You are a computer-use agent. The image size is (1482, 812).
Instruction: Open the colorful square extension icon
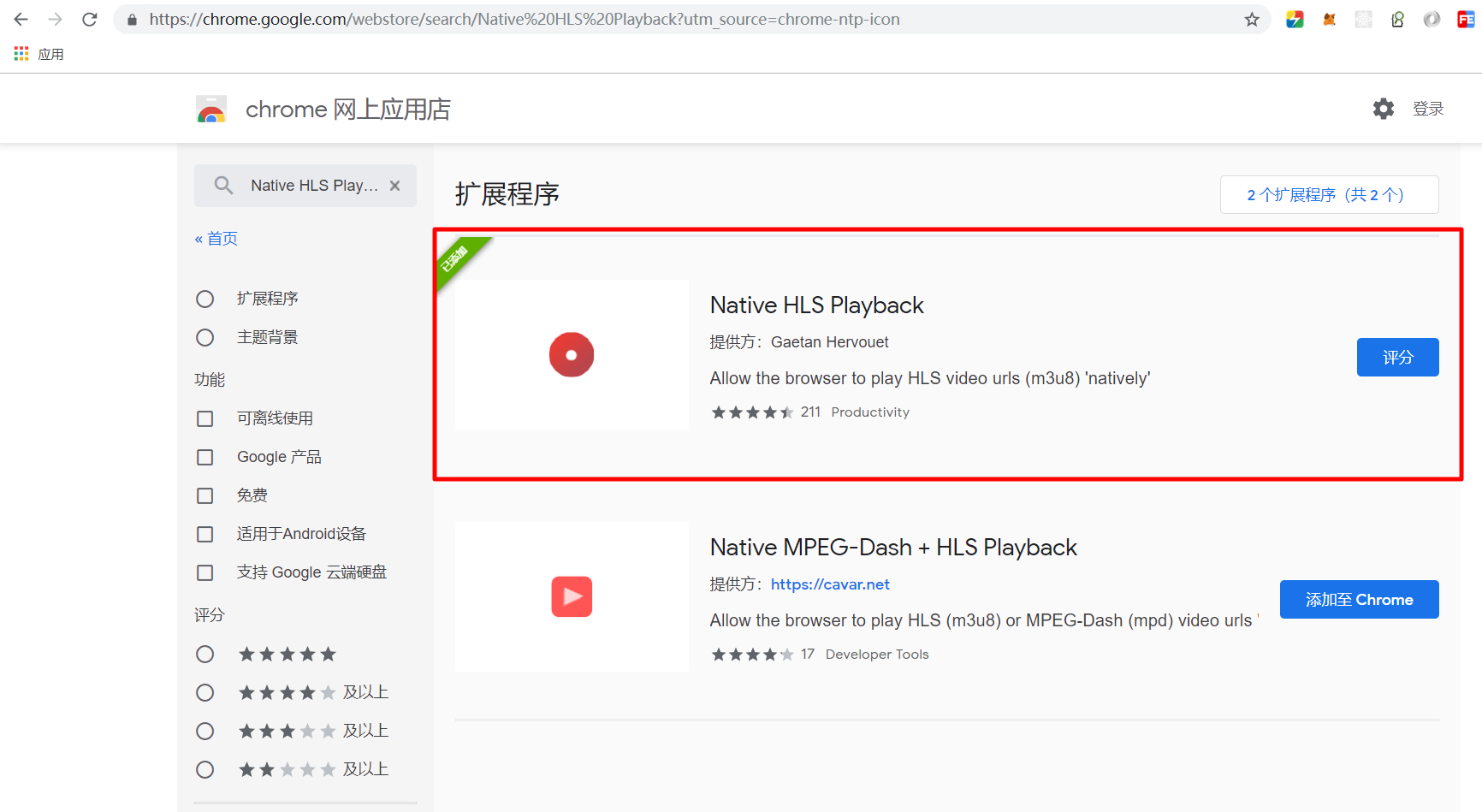point(1295,19)
